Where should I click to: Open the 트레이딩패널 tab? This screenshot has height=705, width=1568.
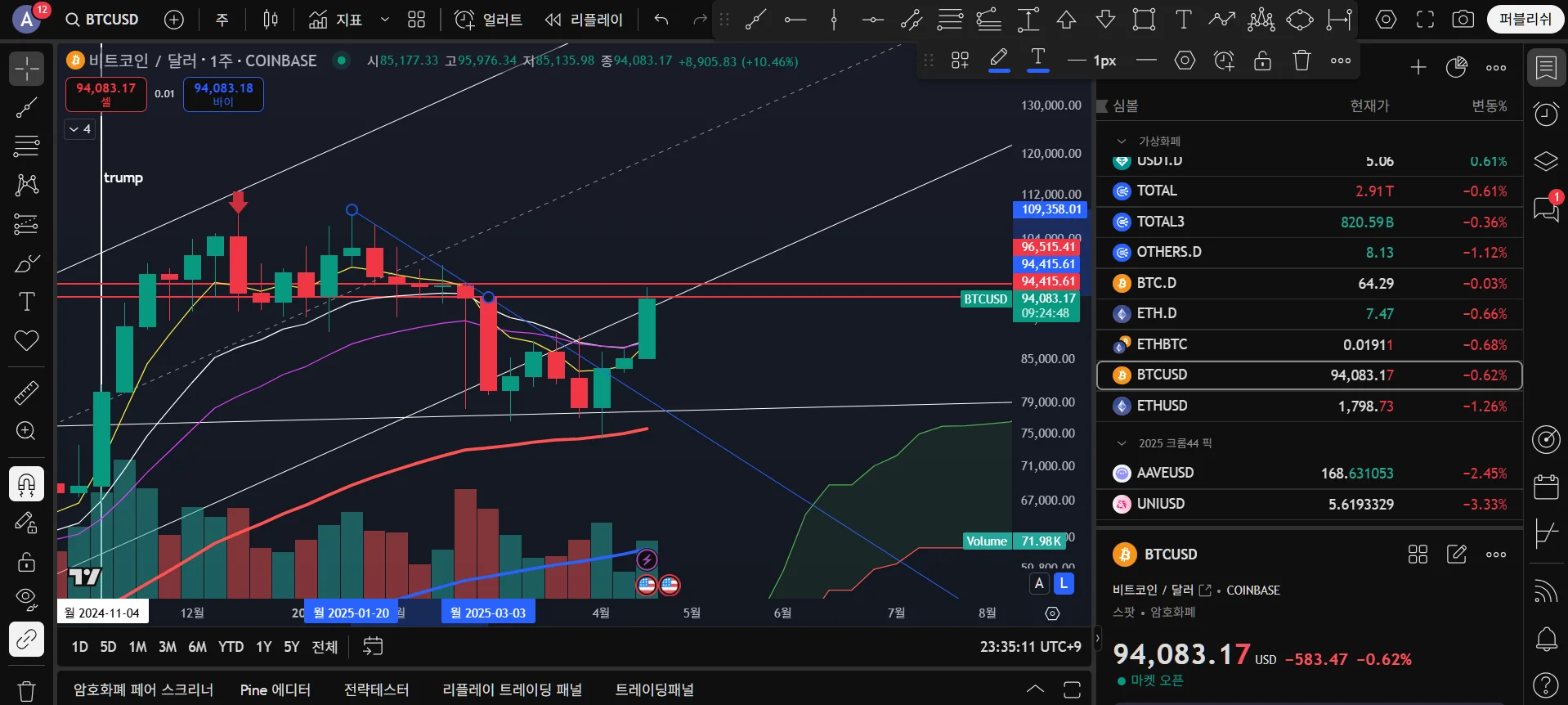(x=655, y=689)
